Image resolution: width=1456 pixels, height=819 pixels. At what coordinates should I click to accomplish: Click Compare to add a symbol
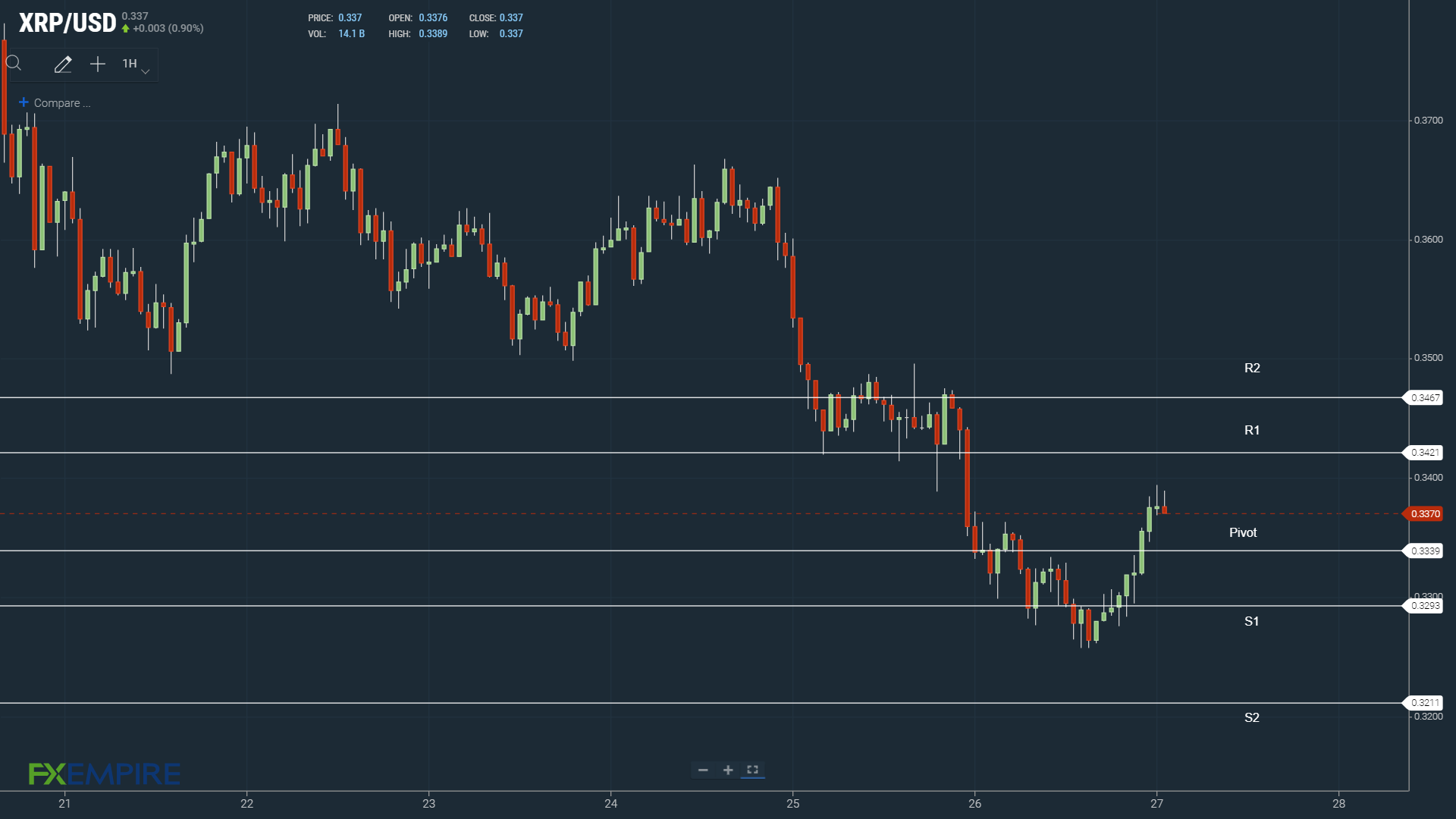click(x=55, y=103)
